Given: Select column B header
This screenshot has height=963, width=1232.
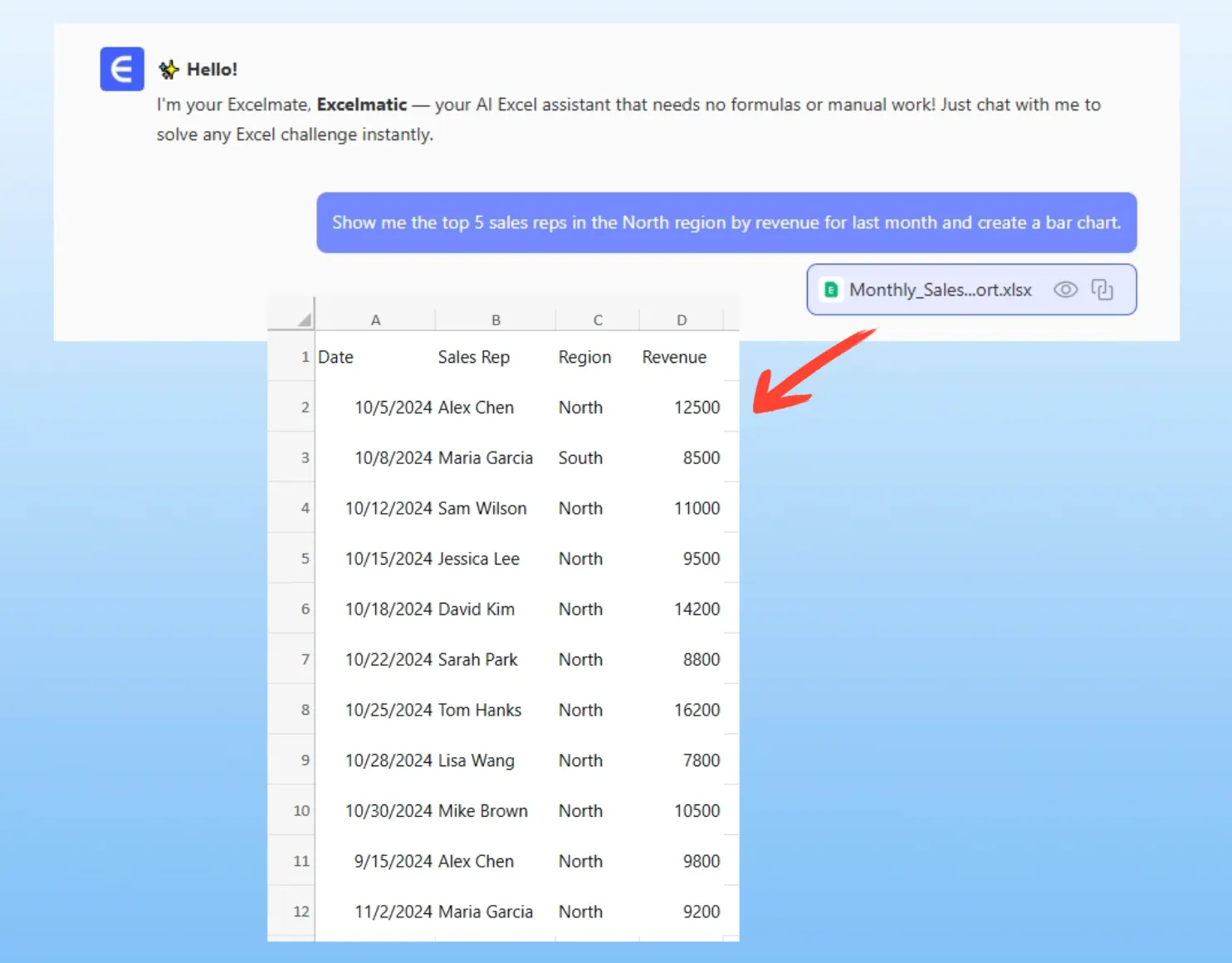Looking at the screenshot, I should [x=496, y=320].
